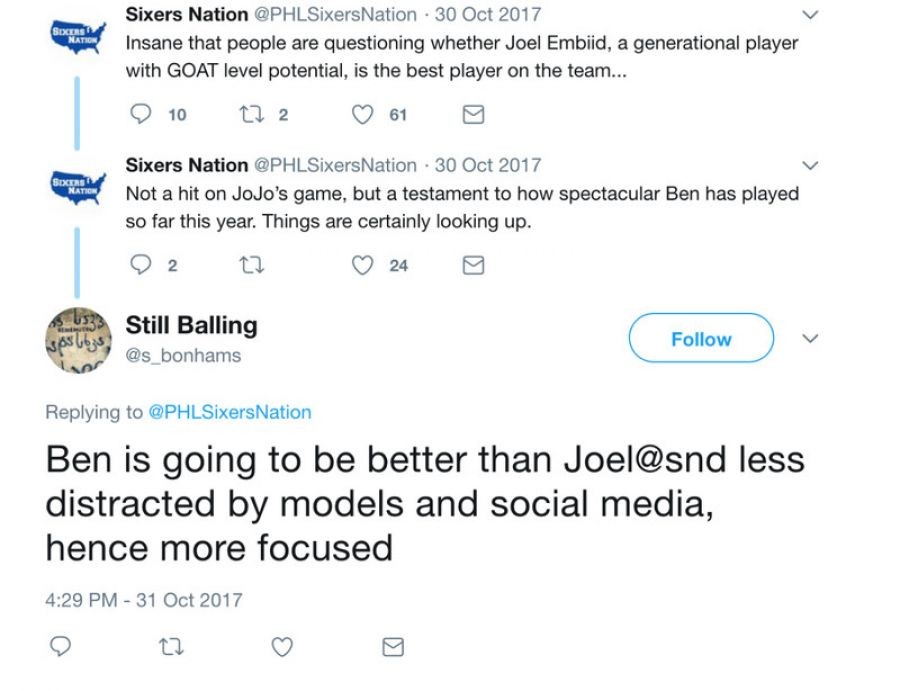Viewport: 900px width, 691px height.
Task: Open dropdown chevron next to Follow button
Action: click(811, 339)
